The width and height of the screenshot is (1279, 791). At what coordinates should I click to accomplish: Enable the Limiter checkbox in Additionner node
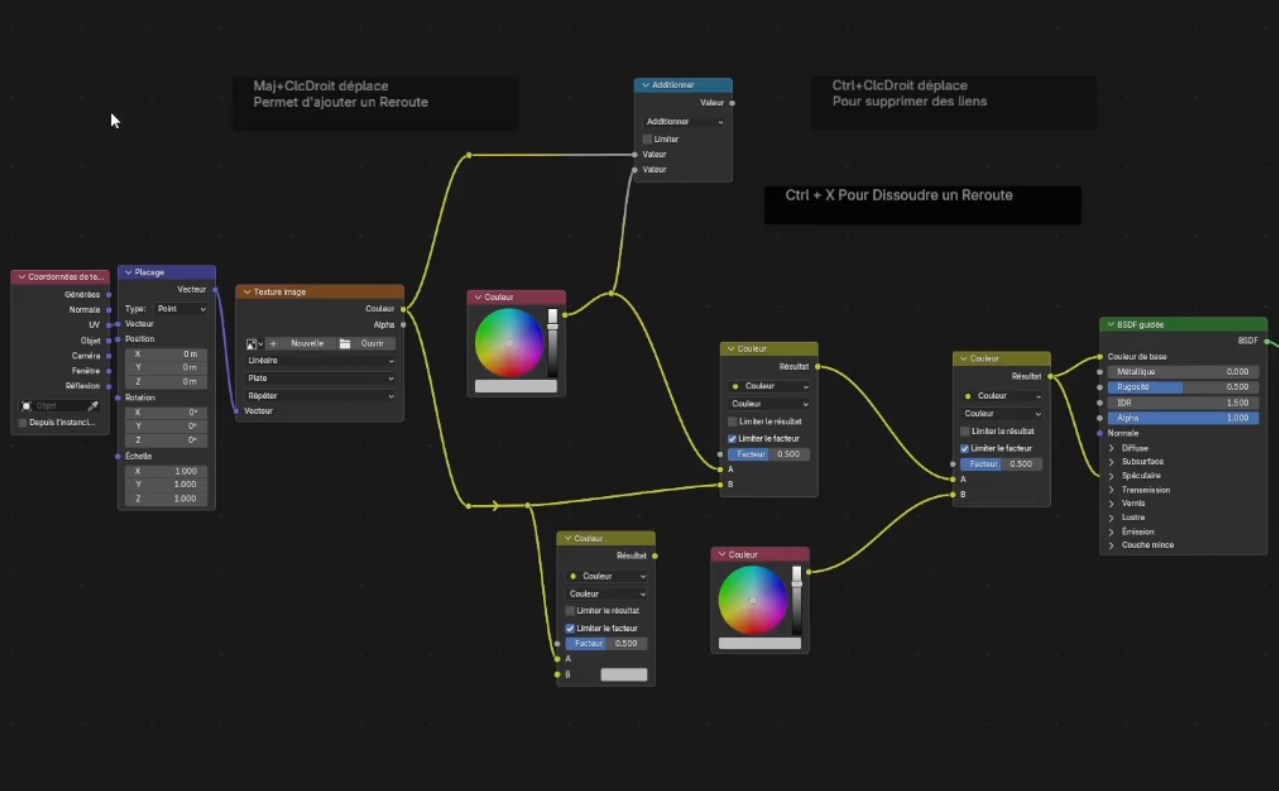[647, 139]
